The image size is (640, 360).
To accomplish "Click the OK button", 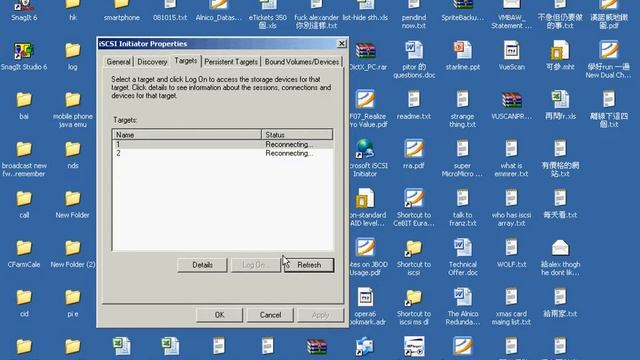I will (220, 315).
